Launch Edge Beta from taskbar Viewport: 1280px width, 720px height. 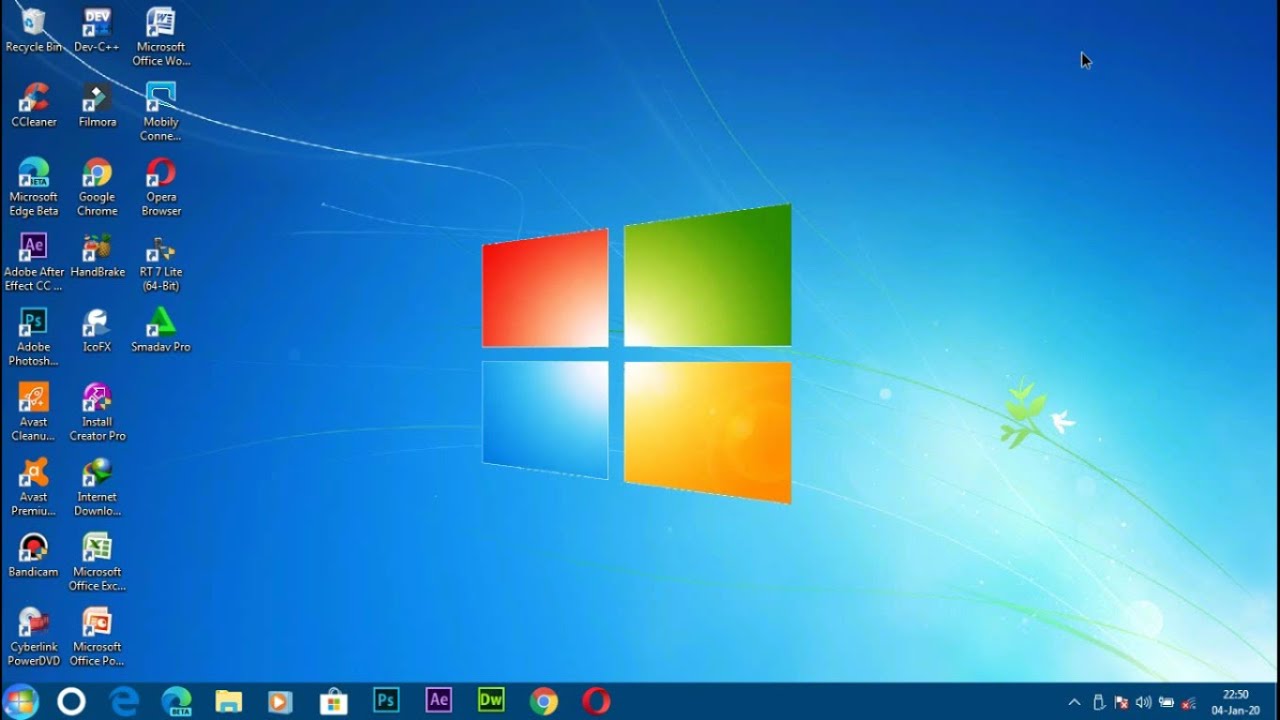coord(176,701)
